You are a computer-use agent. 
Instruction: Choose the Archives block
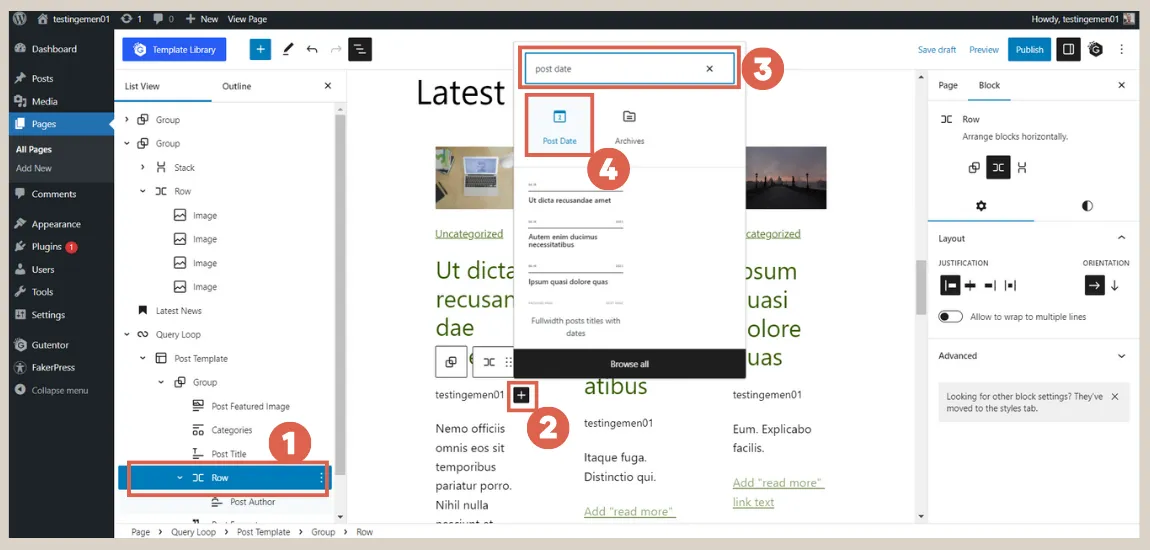[x=629, y=125]
